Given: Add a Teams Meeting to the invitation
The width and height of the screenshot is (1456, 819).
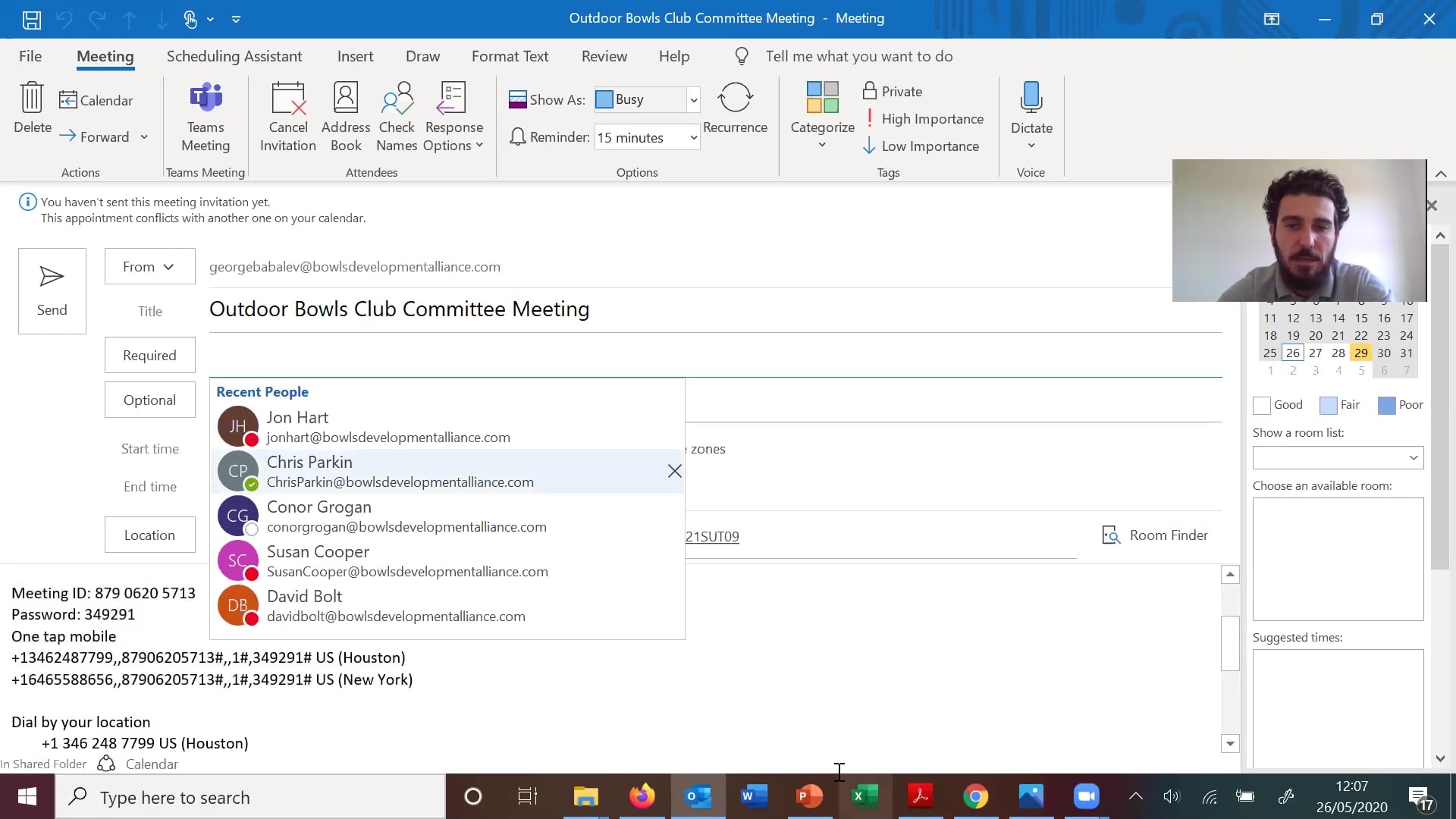Looking at the screenshot, I should coord(206,118).
